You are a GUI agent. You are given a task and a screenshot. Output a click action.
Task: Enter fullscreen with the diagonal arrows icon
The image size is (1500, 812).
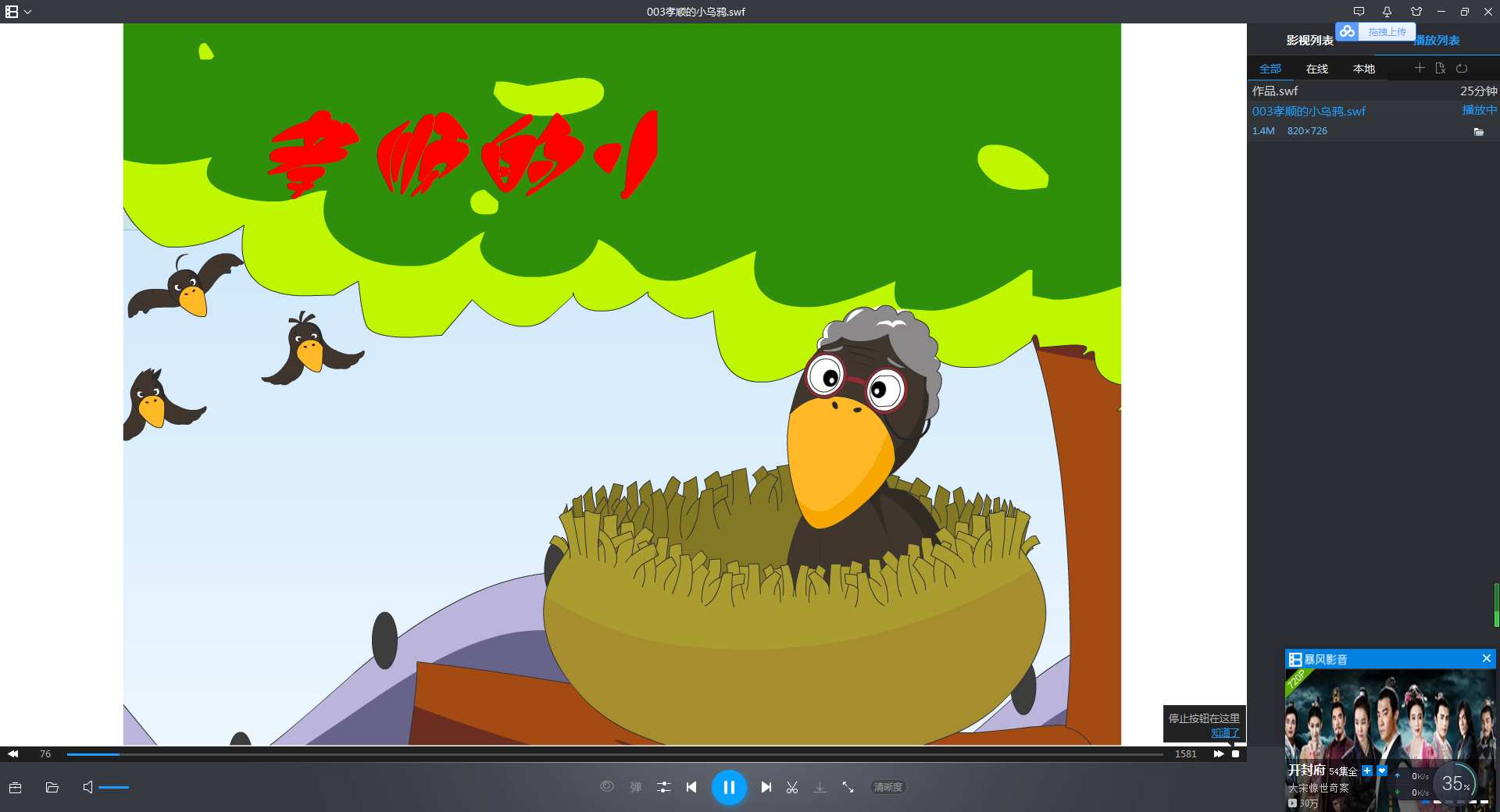[848, 787]
